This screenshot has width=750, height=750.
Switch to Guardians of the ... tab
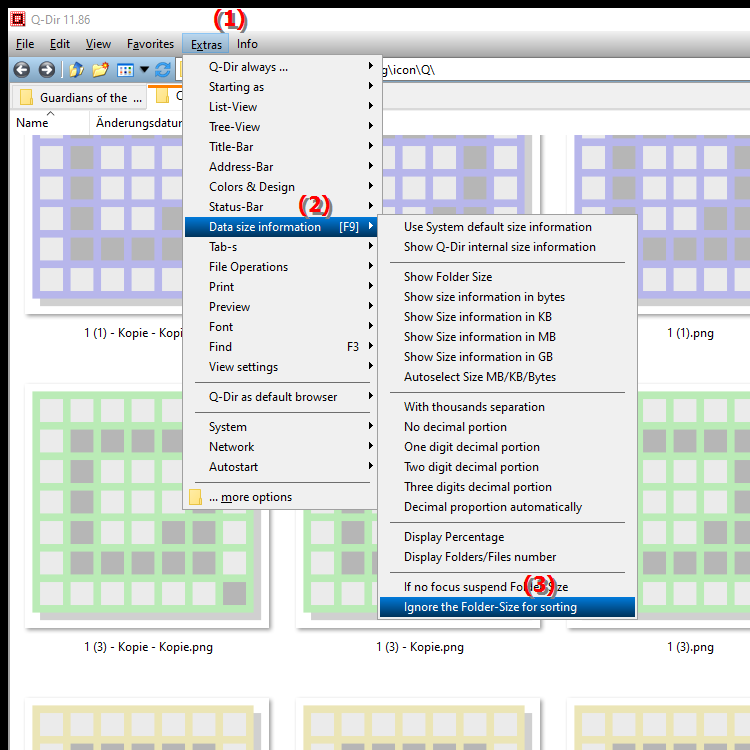pos(78,97)
